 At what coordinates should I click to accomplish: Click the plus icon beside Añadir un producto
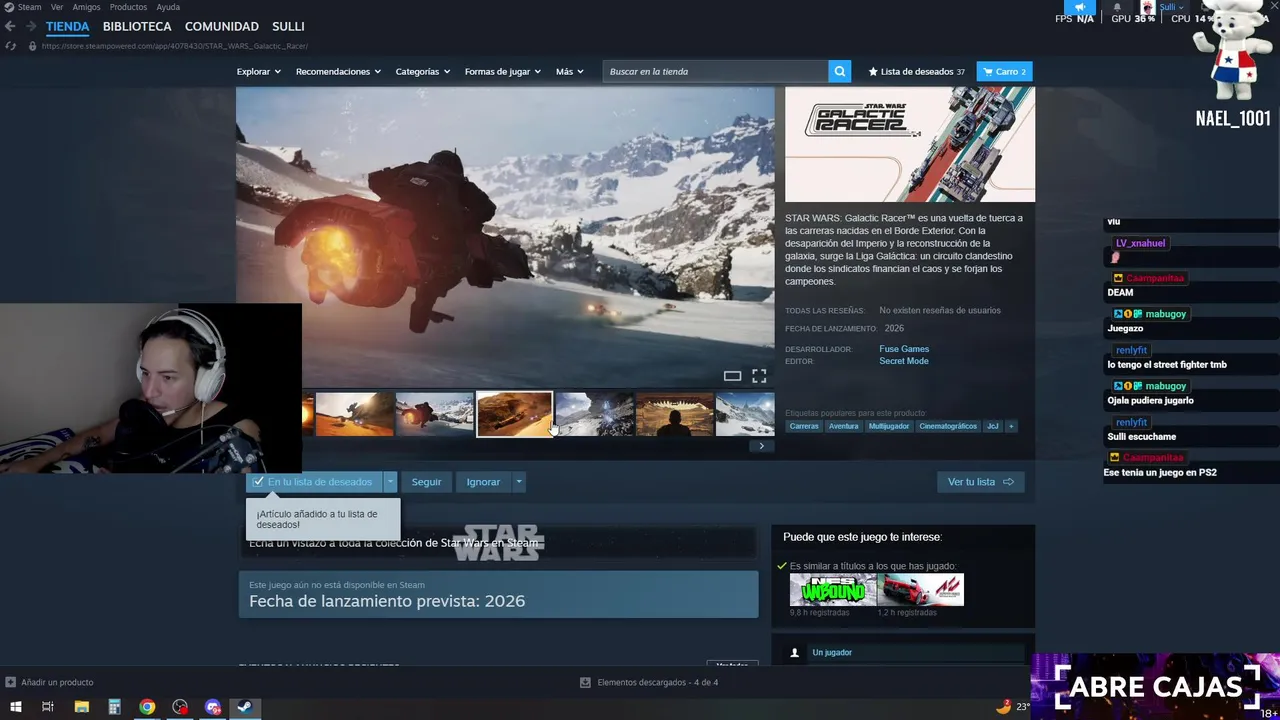tap(11, 682)
